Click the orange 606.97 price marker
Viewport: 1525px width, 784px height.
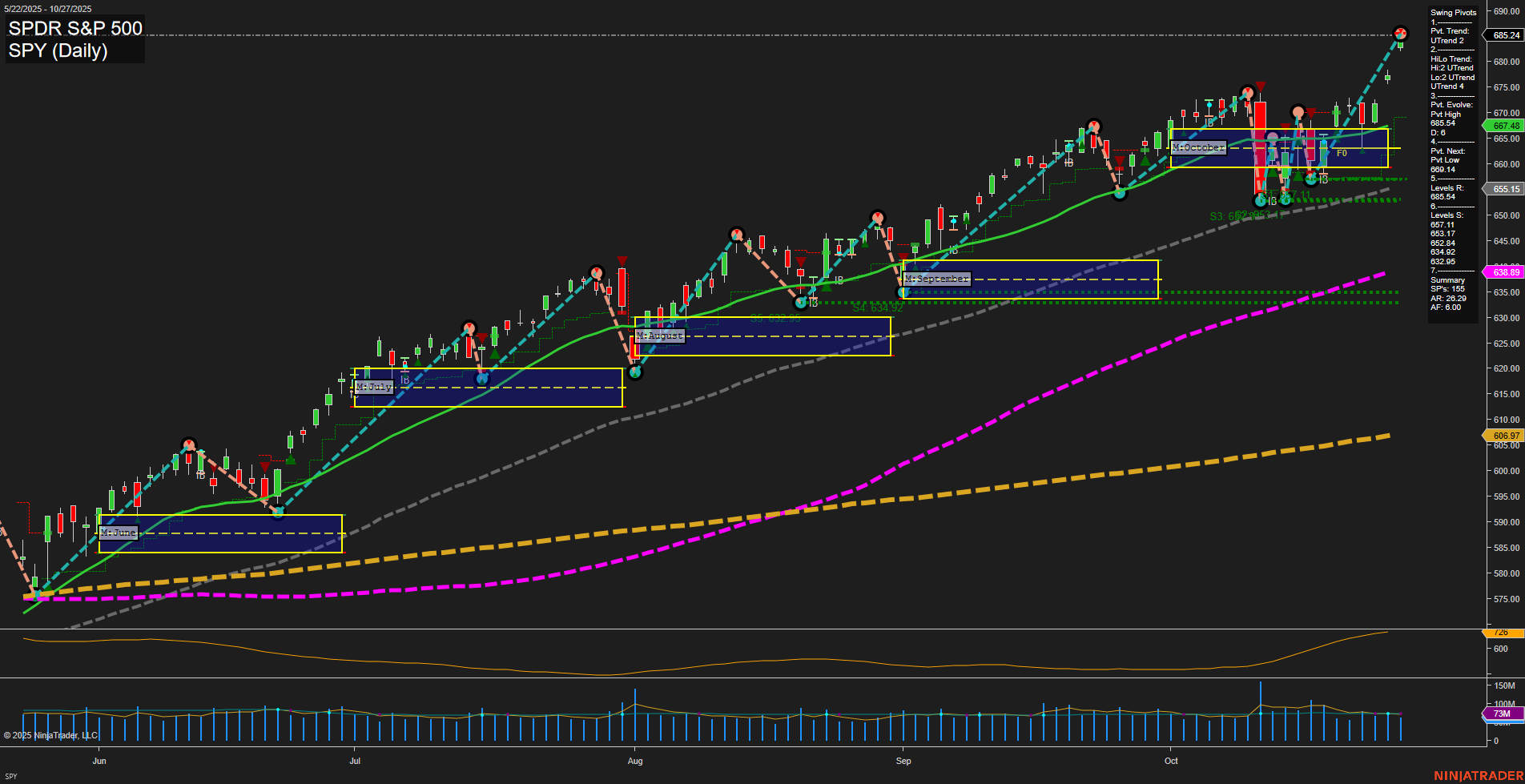tap(1505, 436)
